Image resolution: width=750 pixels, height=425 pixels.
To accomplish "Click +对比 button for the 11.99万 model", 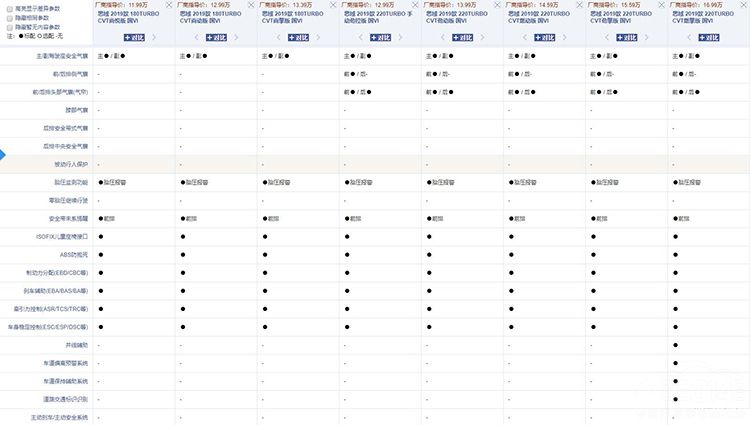I will pos(135,37).
